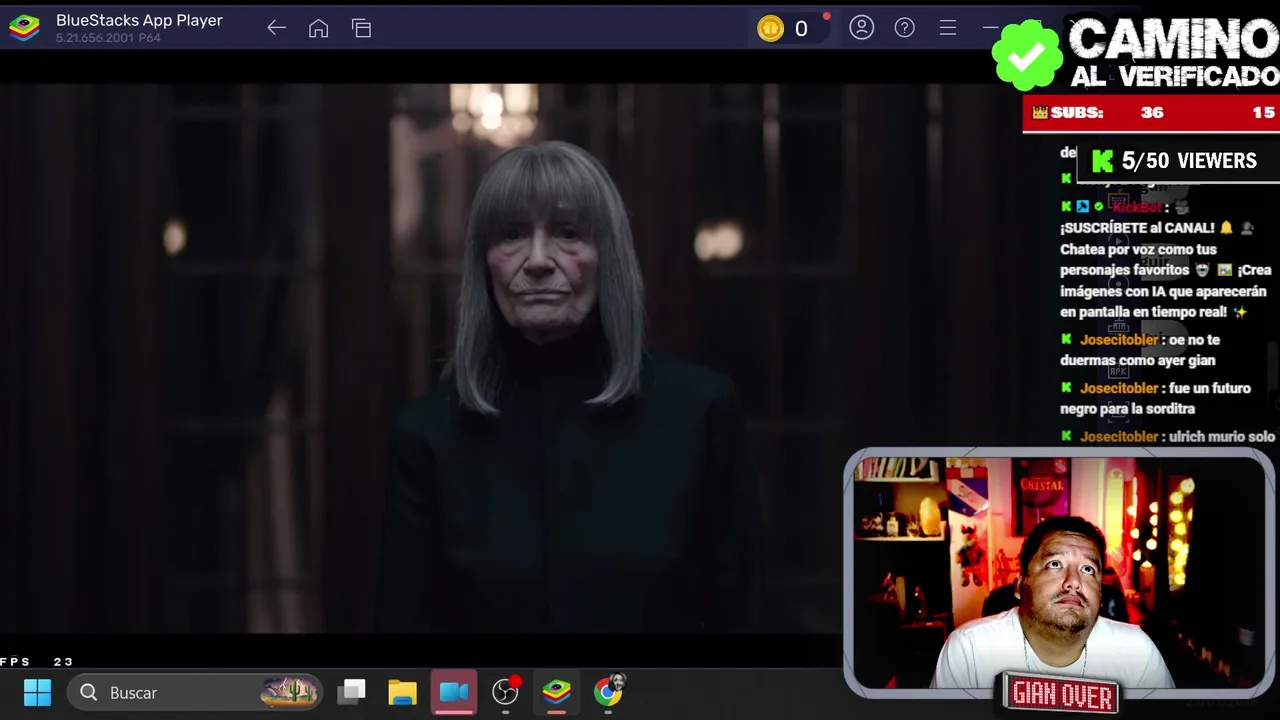Click the "FPS 23" counter
1280x720 pixels.
(36, 662)
